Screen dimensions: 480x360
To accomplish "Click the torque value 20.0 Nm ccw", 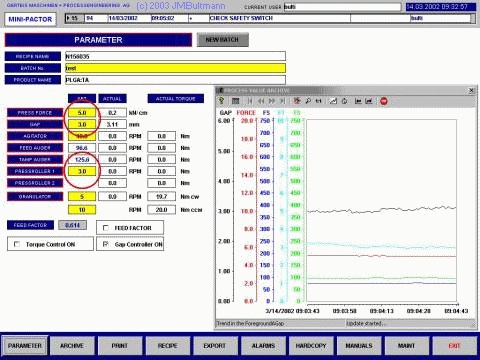I will 162,210.
